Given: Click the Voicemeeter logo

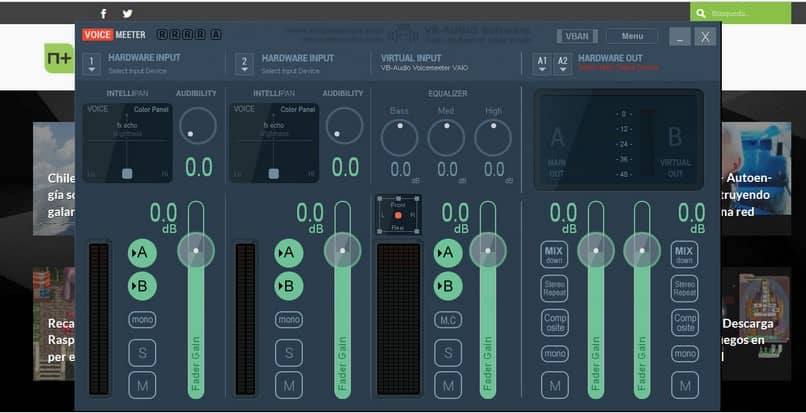Looking at the screenshot, I should tap(114, 35).
